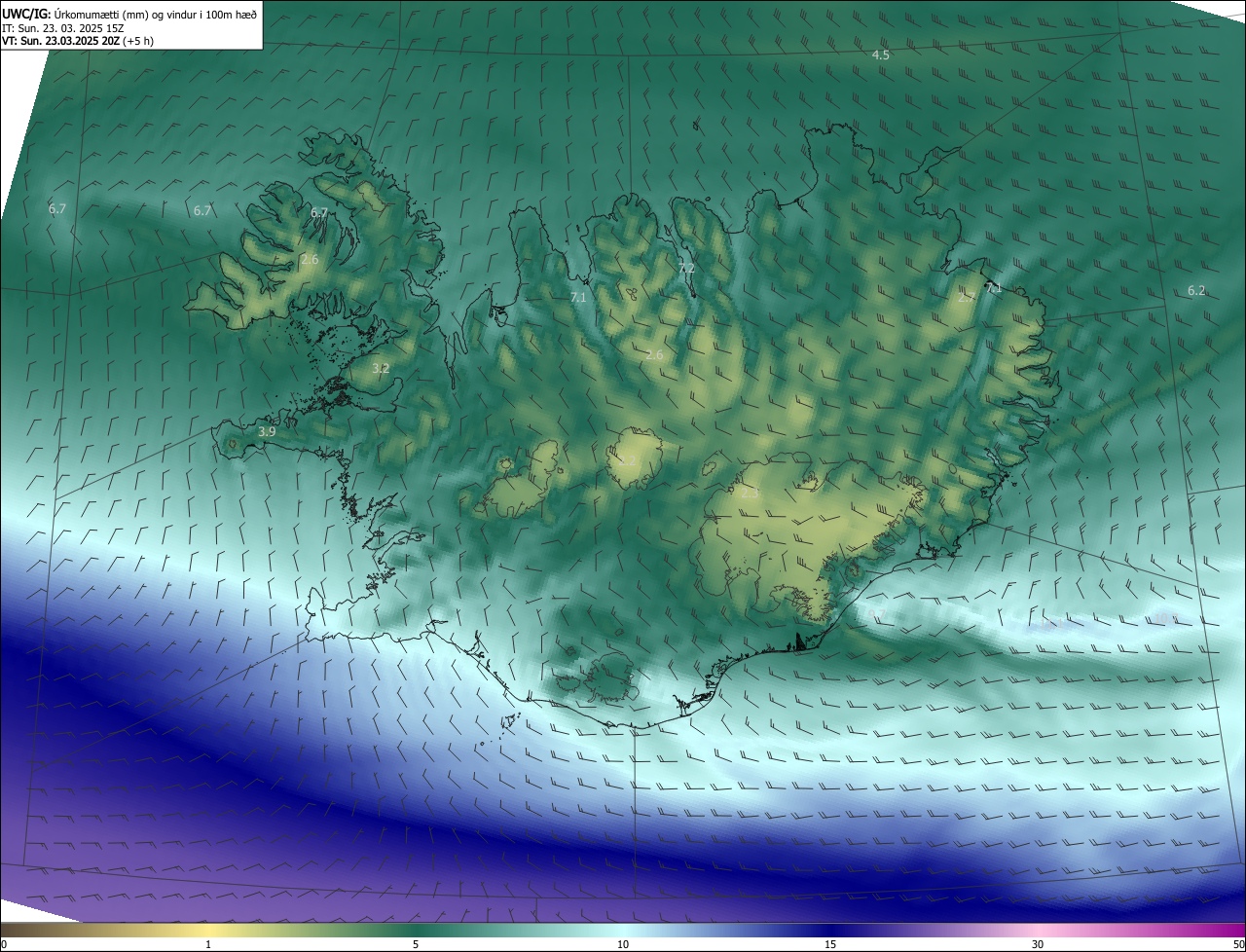Click the map value label '3.2'
The width and height of the screenshot is (1246, 952).
[x=381, y=369]
